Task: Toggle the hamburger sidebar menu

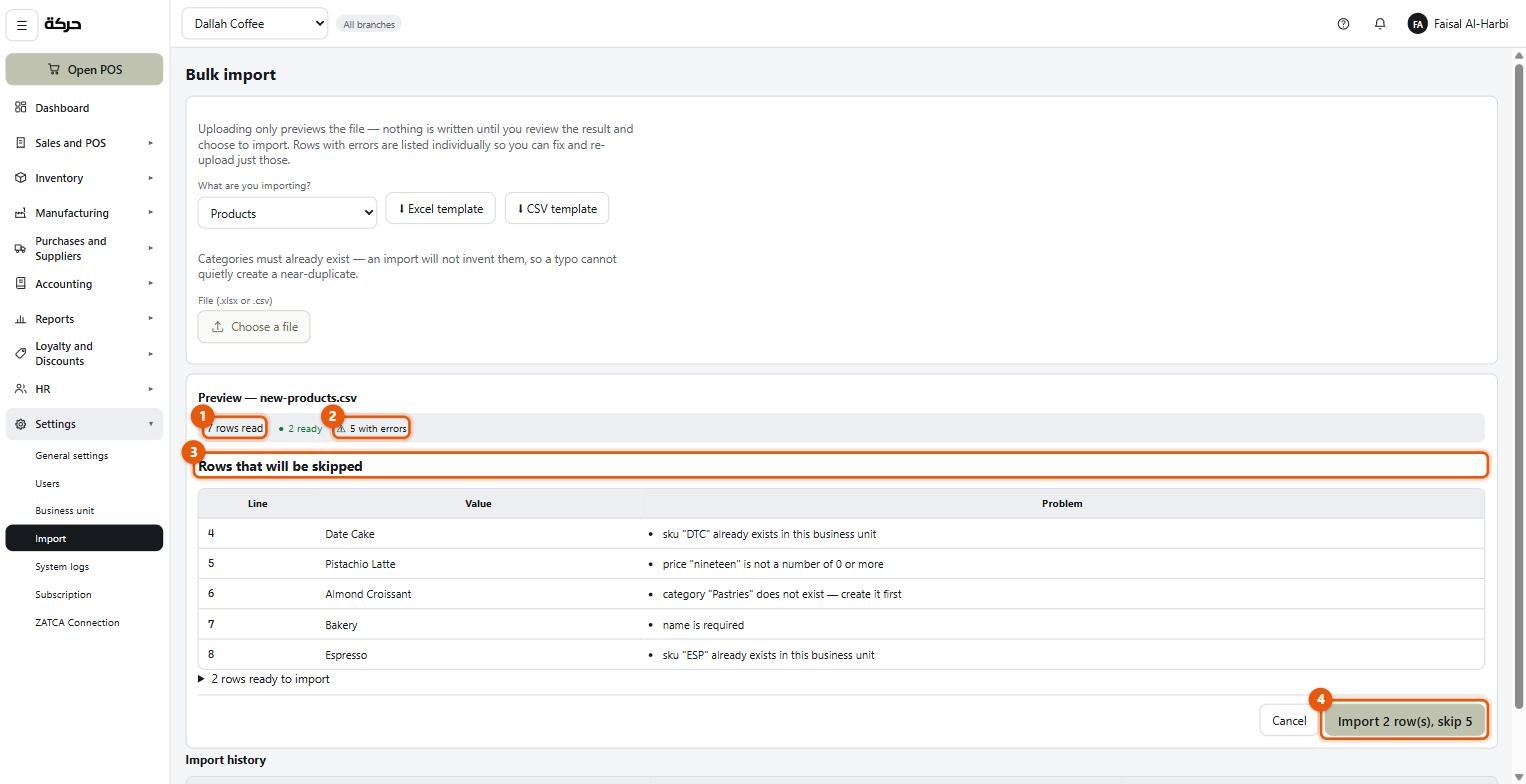Action: tap(21, 25)
